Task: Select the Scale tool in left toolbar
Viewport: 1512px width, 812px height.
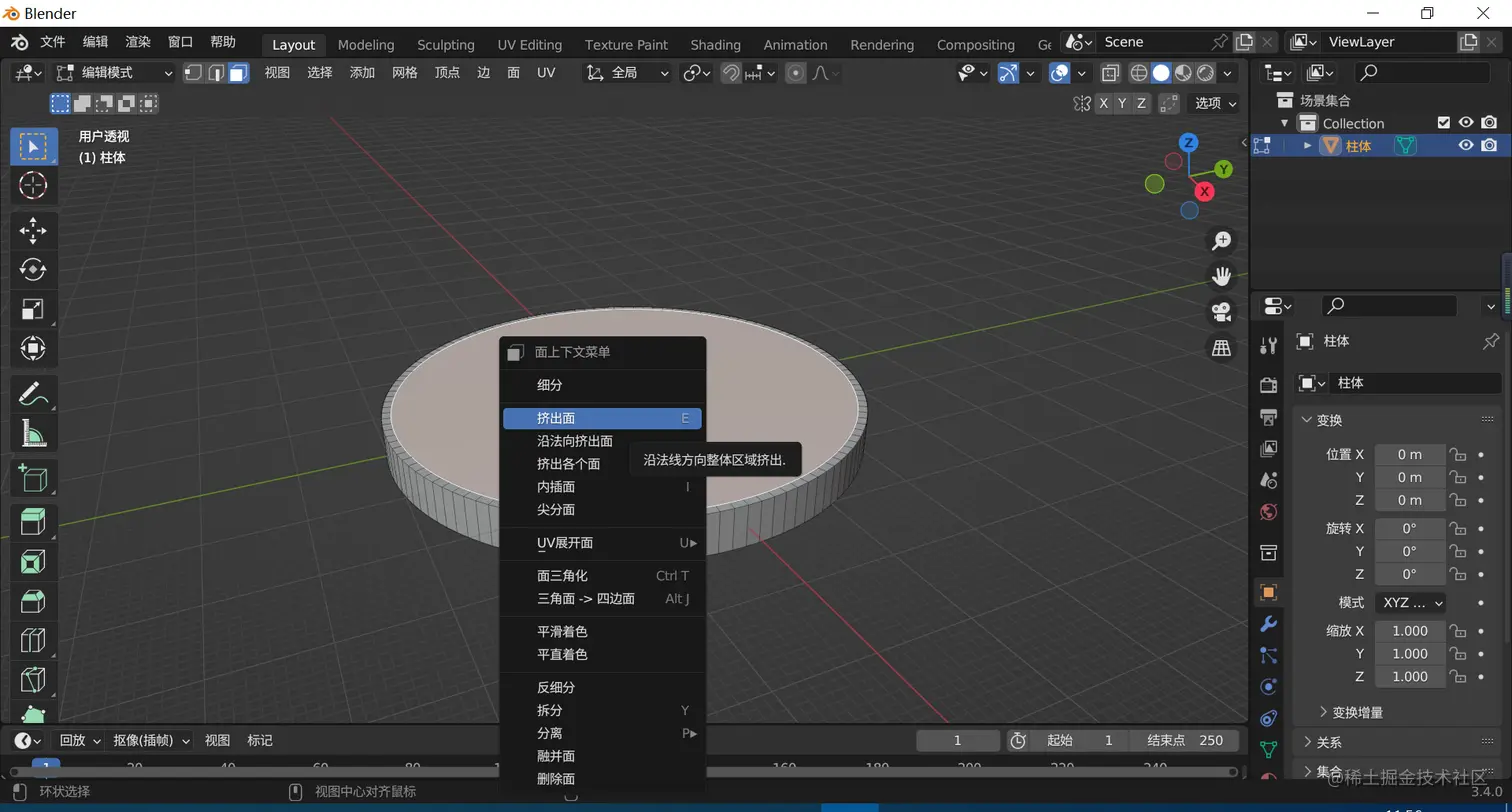Action: [33, 309]
